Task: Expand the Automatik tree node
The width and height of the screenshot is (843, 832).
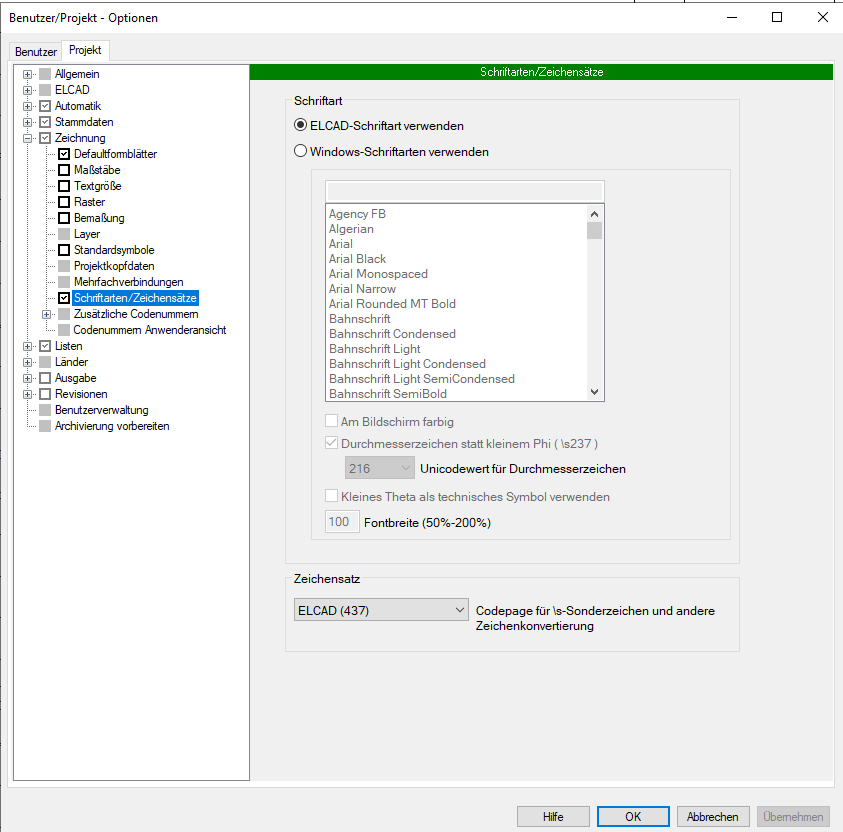Action: [27, 106]
